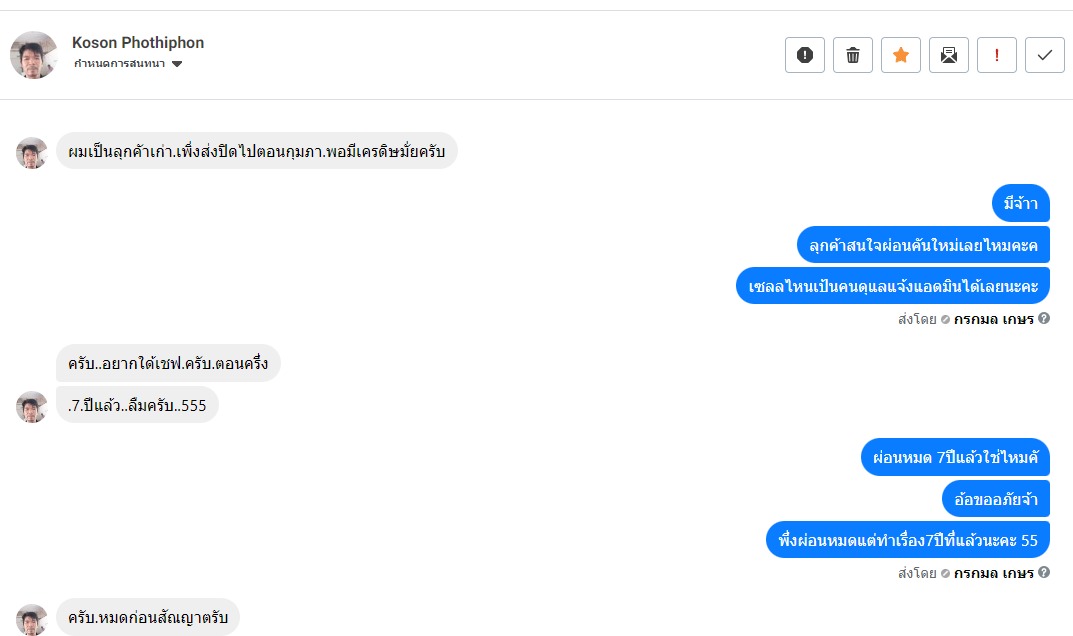Viewport: 1073px width, 636px height.
Task: Select the มีจ้าา message bubble
Action: [x=1020, y=203]
